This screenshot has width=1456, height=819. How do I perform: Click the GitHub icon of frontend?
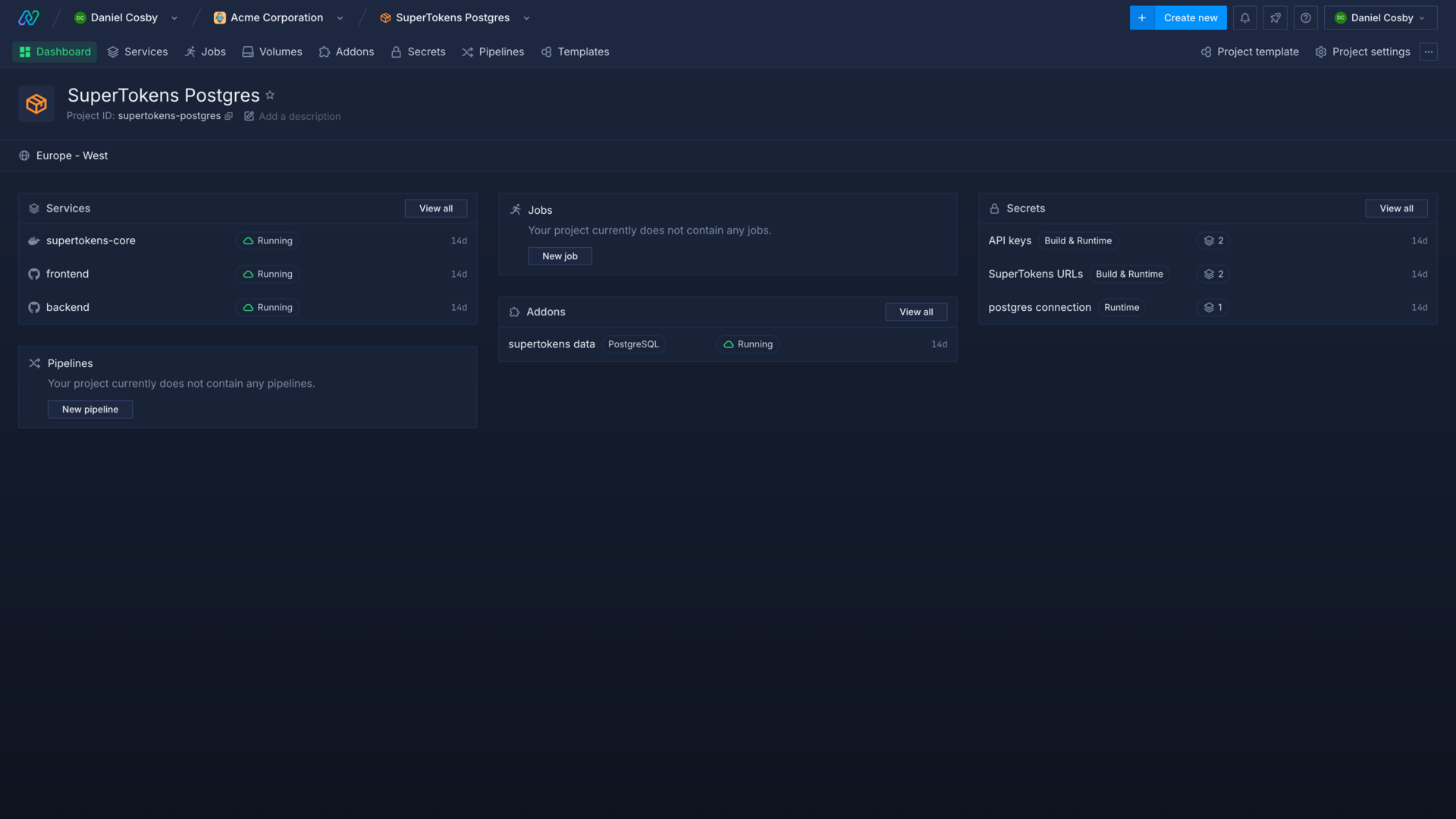34,275
